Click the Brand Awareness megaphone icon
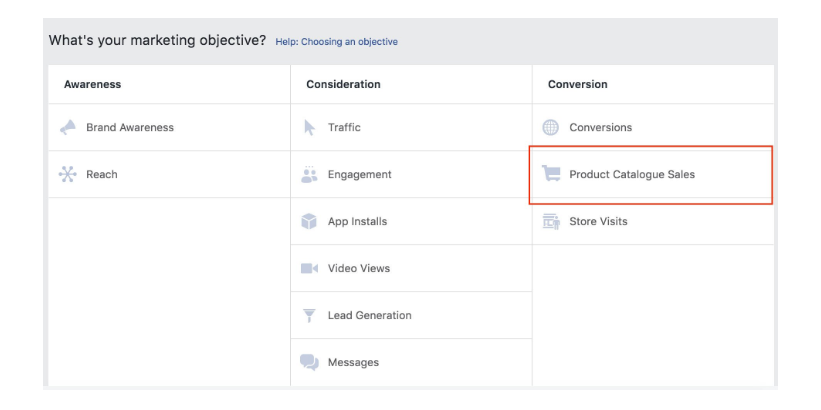 pyautogui.click(x=68, y=127)
